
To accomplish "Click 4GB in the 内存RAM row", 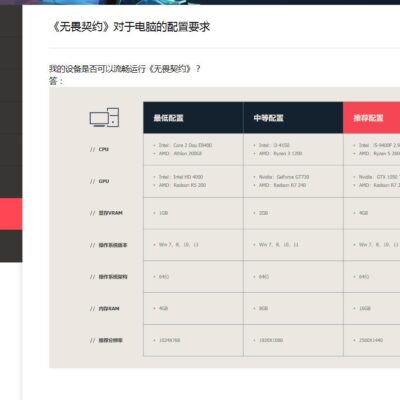I will pos(163,308).
